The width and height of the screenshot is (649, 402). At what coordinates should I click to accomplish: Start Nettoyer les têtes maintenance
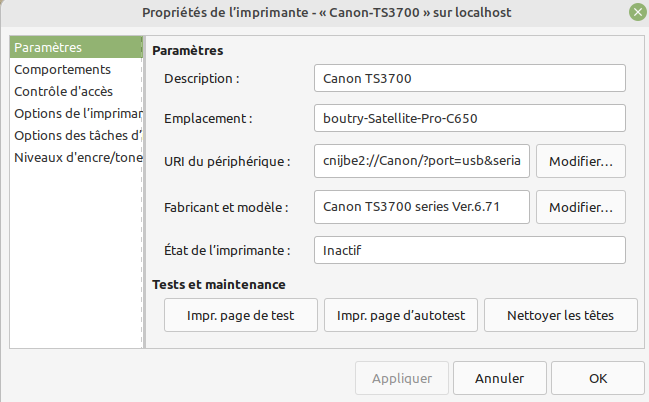pyautogui.click(x=559, y=315)
